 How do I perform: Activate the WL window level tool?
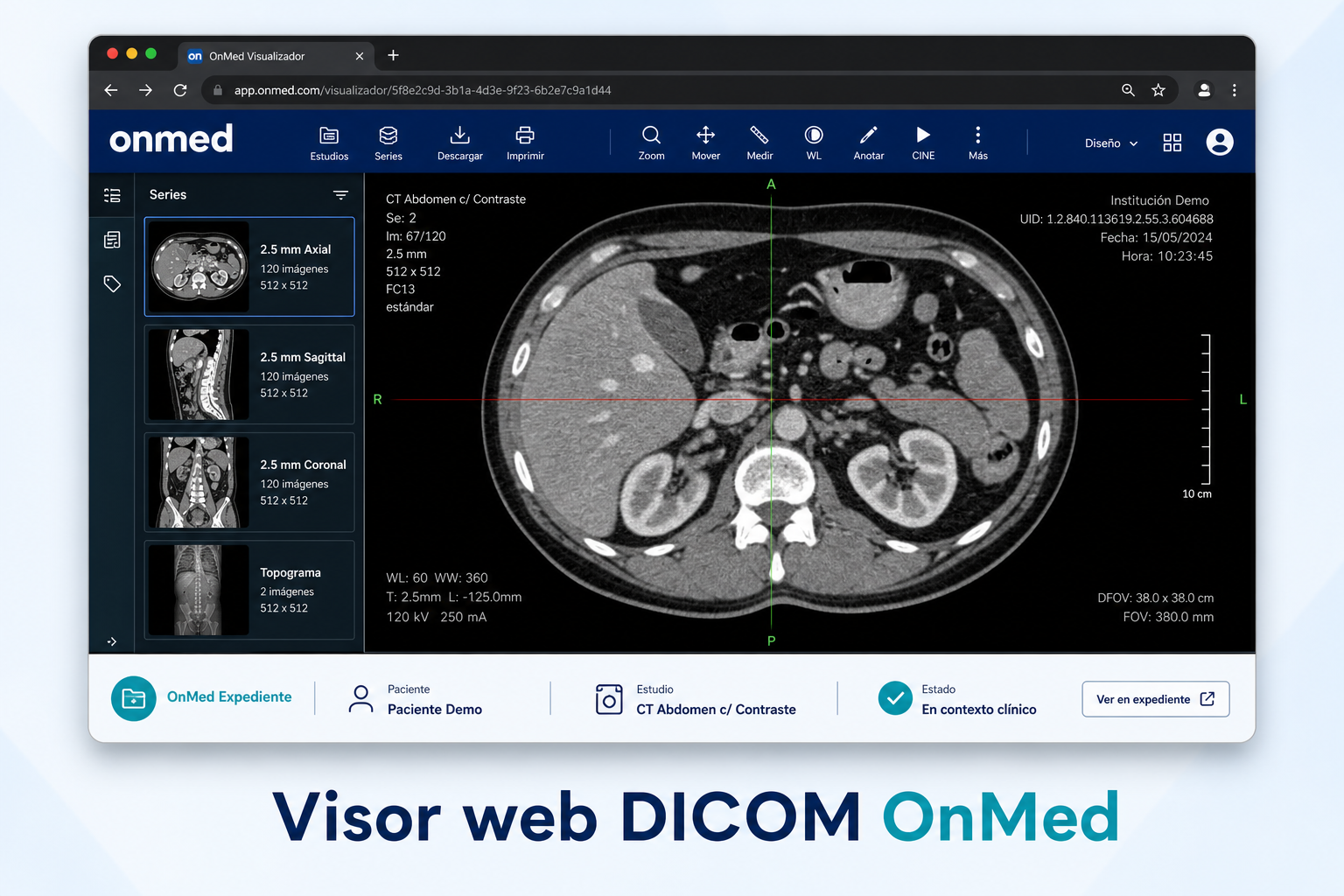(x=814, y=143)
